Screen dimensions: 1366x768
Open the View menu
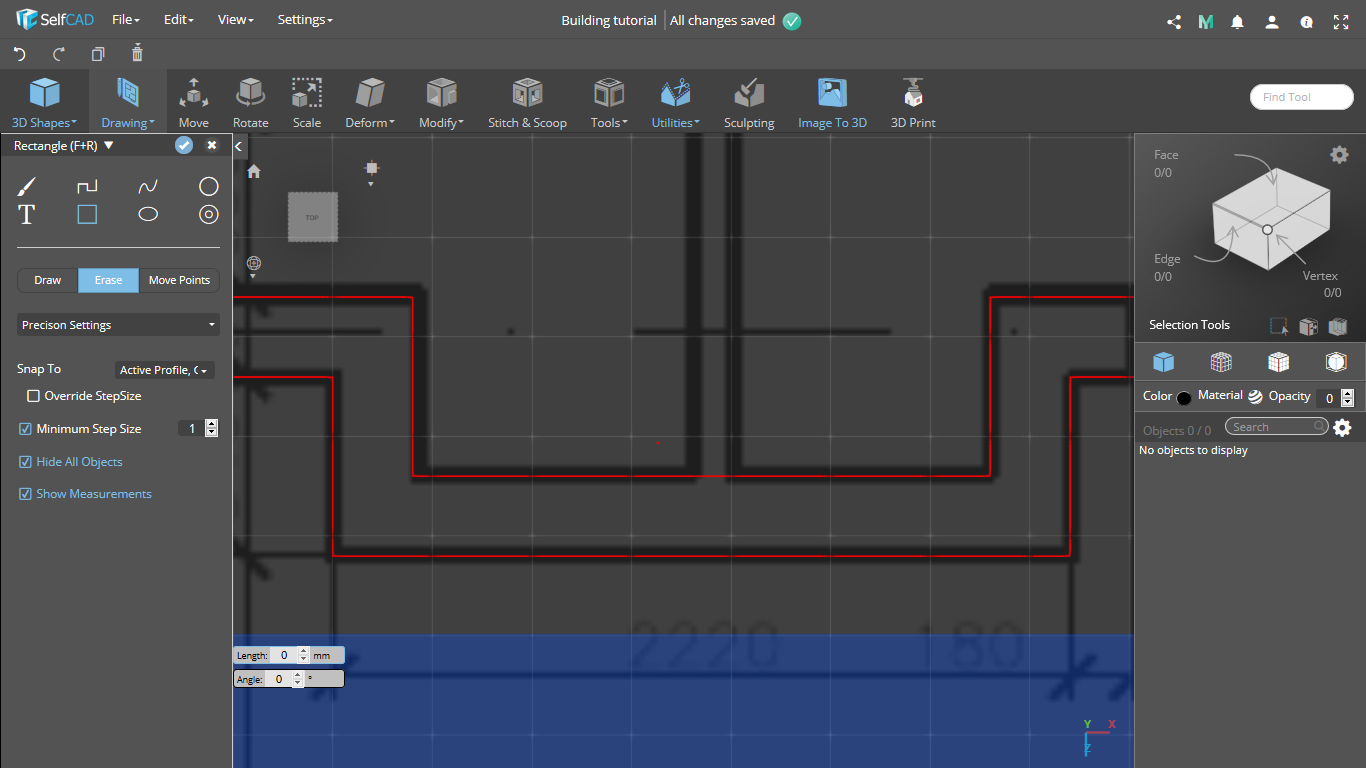coord(236,20)
